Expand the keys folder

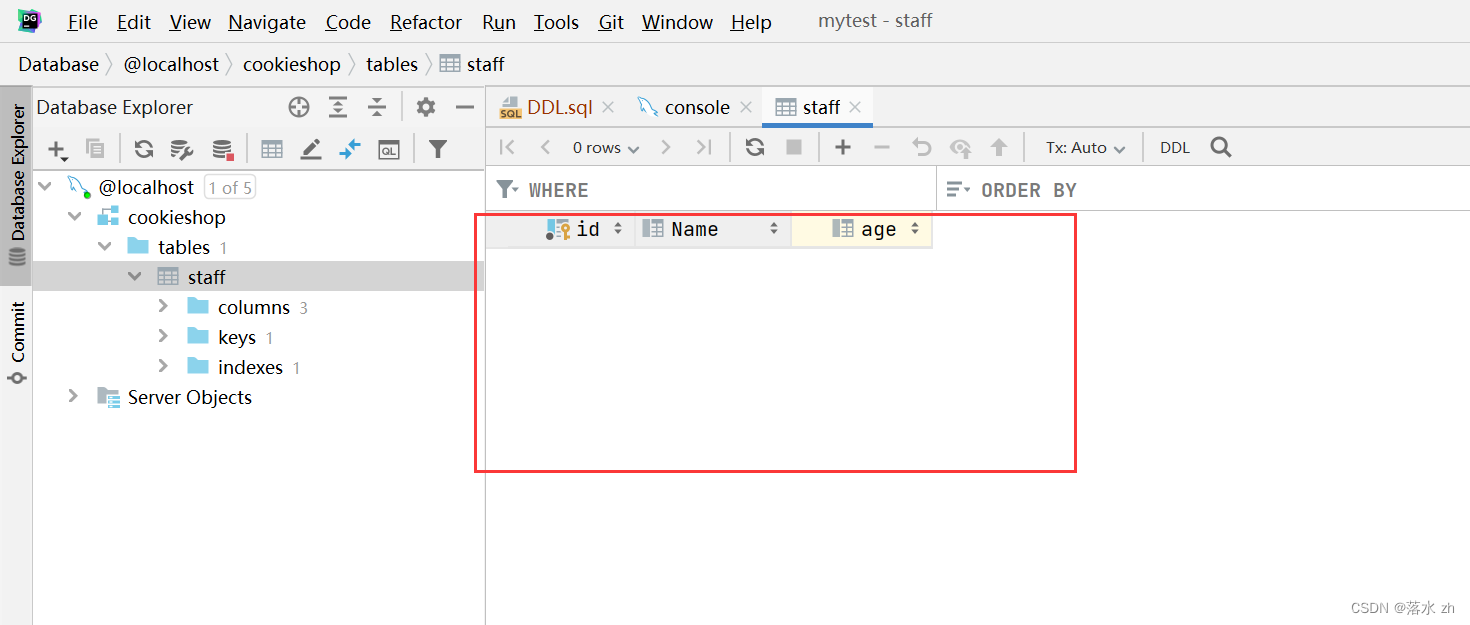click(164, 336)
